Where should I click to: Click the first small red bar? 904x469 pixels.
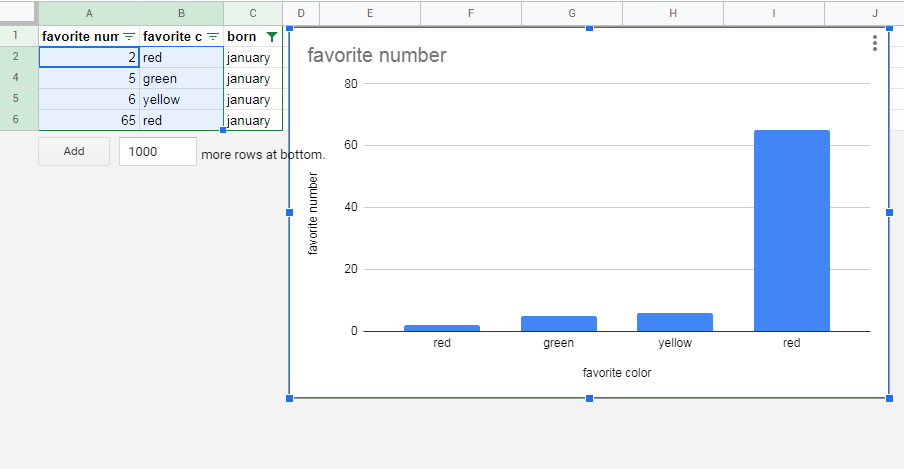tap(442, 328)
